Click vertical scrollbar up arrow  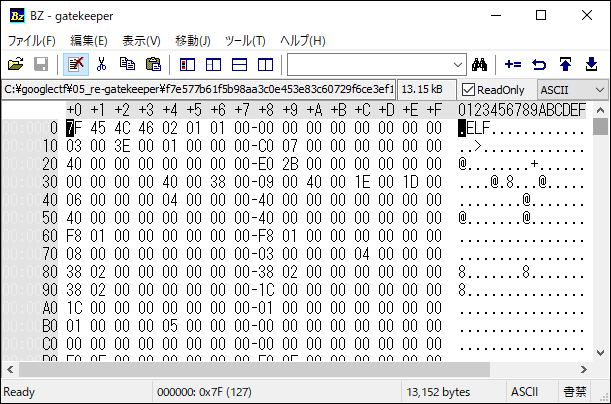point(600,110)
